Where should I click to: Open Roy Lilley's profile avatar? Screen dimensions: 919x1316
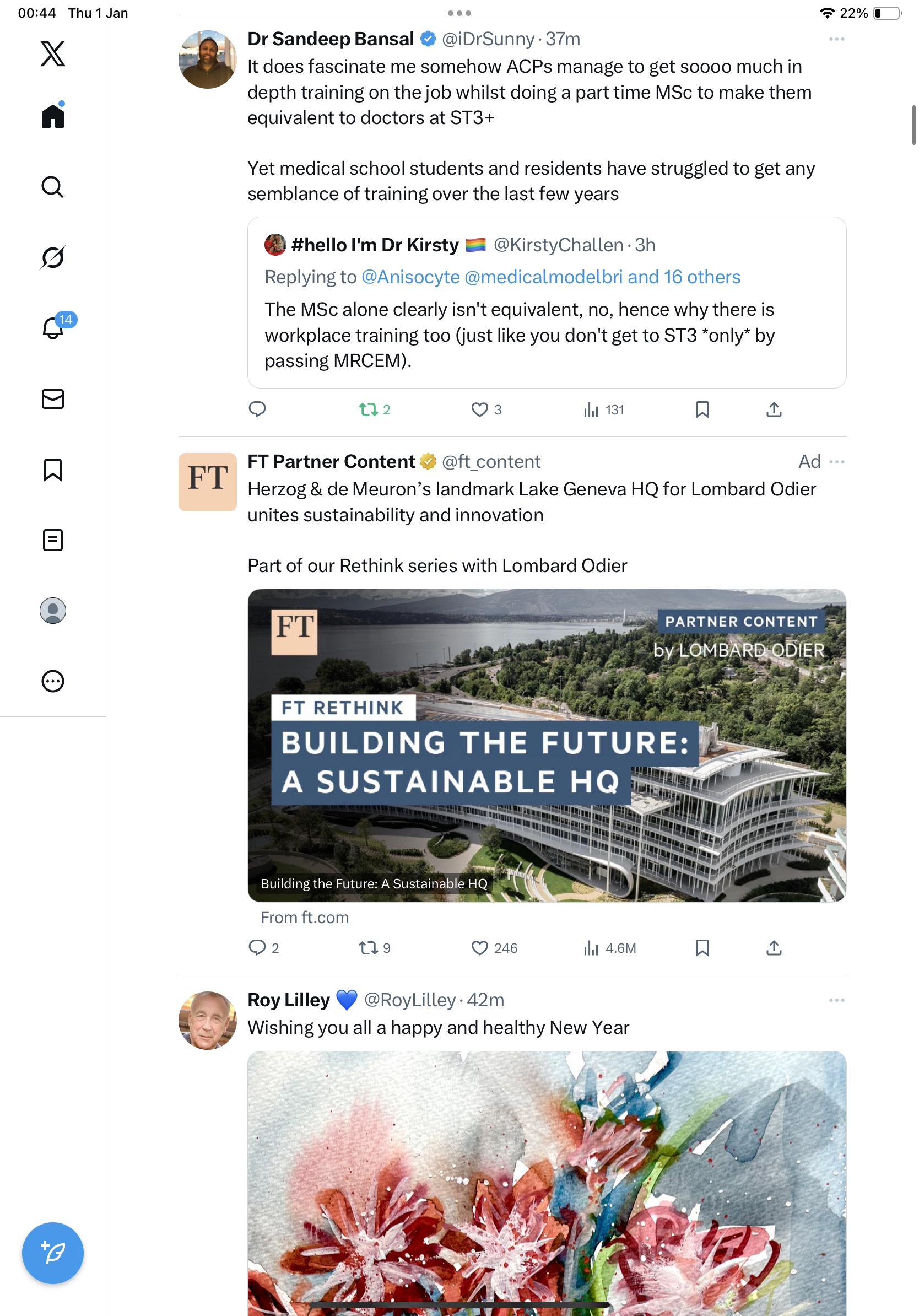point(207,1020)
